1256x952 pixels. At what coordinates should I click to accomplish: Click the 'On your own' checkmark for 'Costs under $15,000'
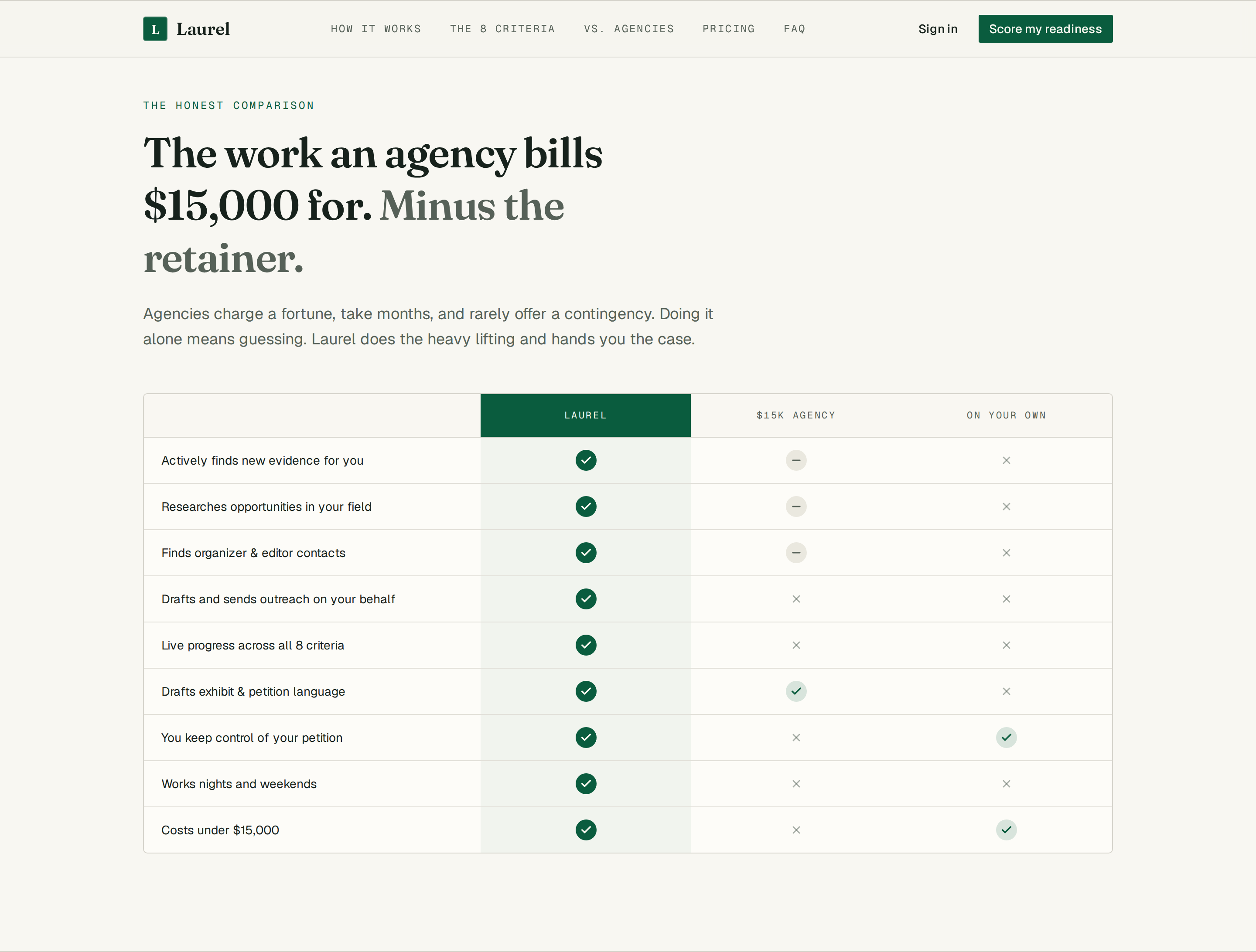[1006, 830]
